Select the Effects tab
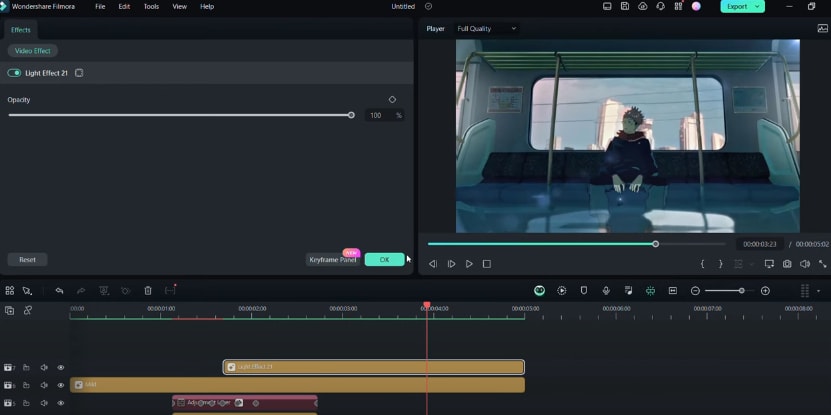The image size is (831, 415). click(x=21, y=30)
